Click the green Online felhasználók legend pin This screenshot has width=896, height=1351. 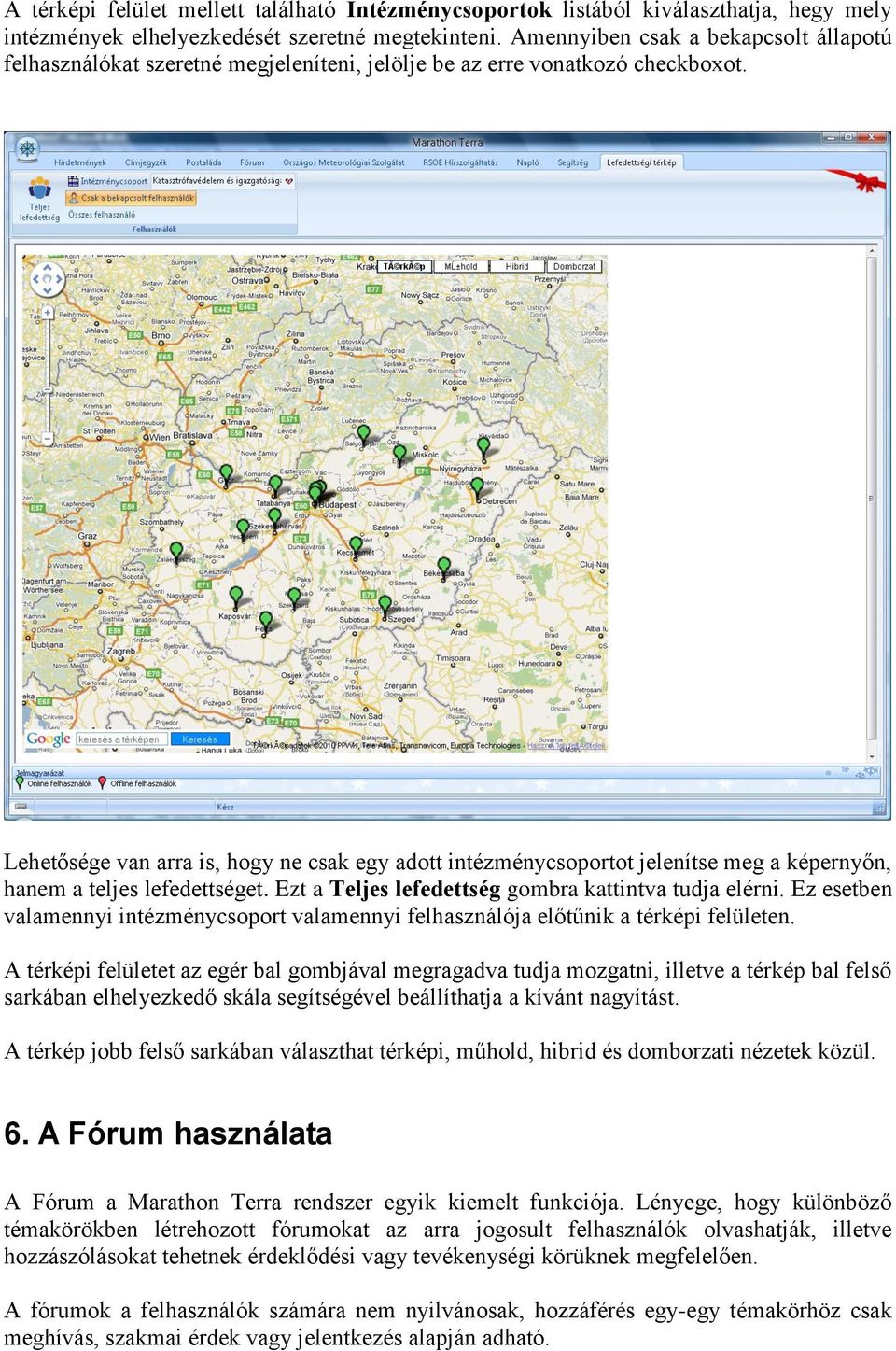coord(20,783)
